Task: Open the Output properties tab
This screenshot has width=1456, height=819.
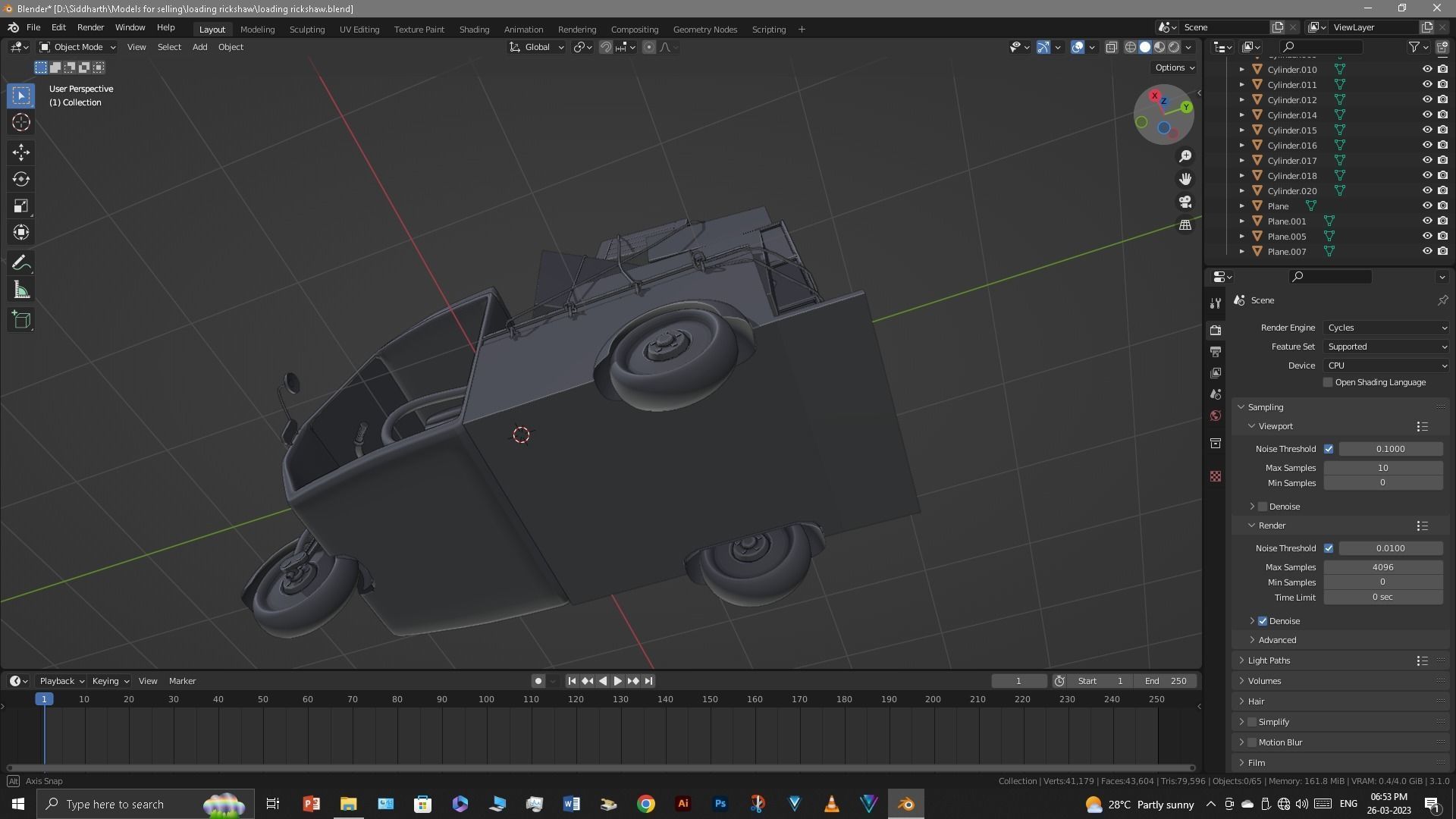Action: pos(1216,352)
